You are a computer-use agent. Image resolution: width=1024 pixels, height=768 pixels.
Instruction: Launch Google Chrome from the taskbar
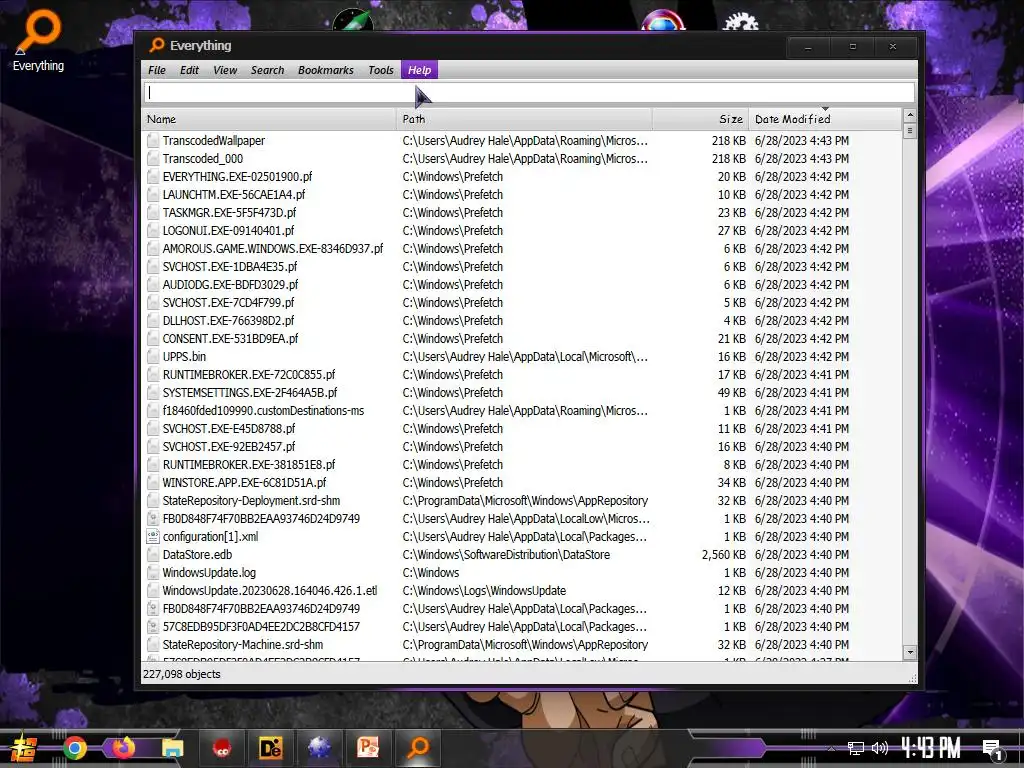[x=75, y=748]
